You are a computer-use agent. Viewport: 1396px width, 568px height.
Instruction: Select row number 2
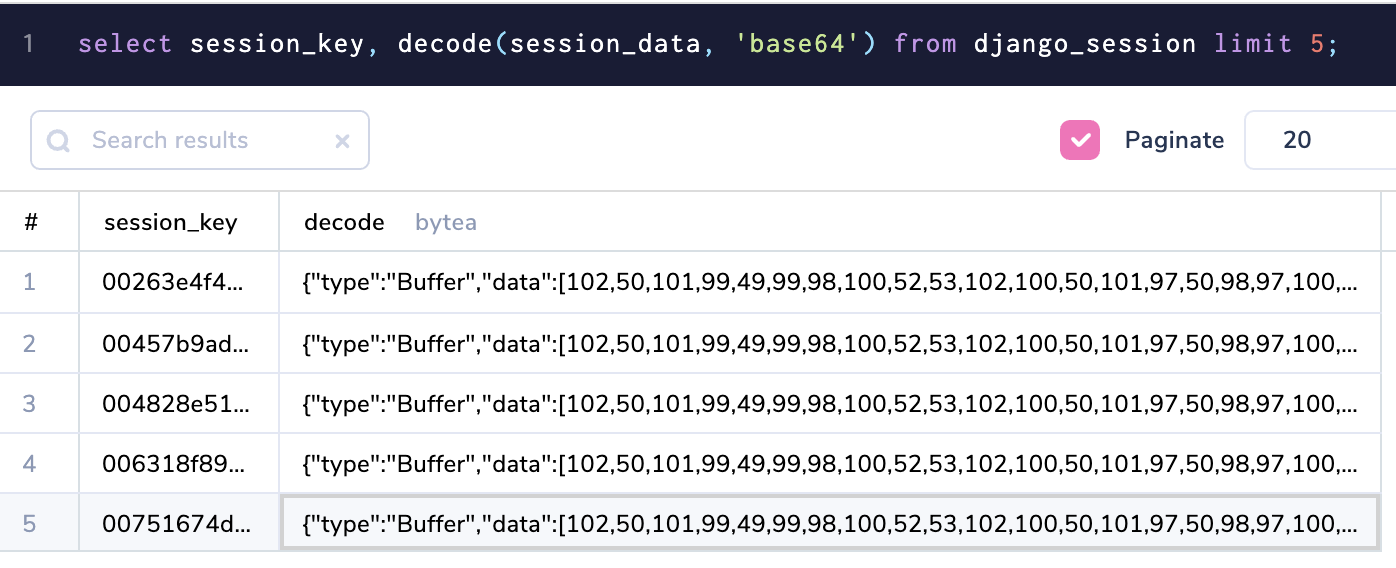pyautogui.click(x=29, y=343)
